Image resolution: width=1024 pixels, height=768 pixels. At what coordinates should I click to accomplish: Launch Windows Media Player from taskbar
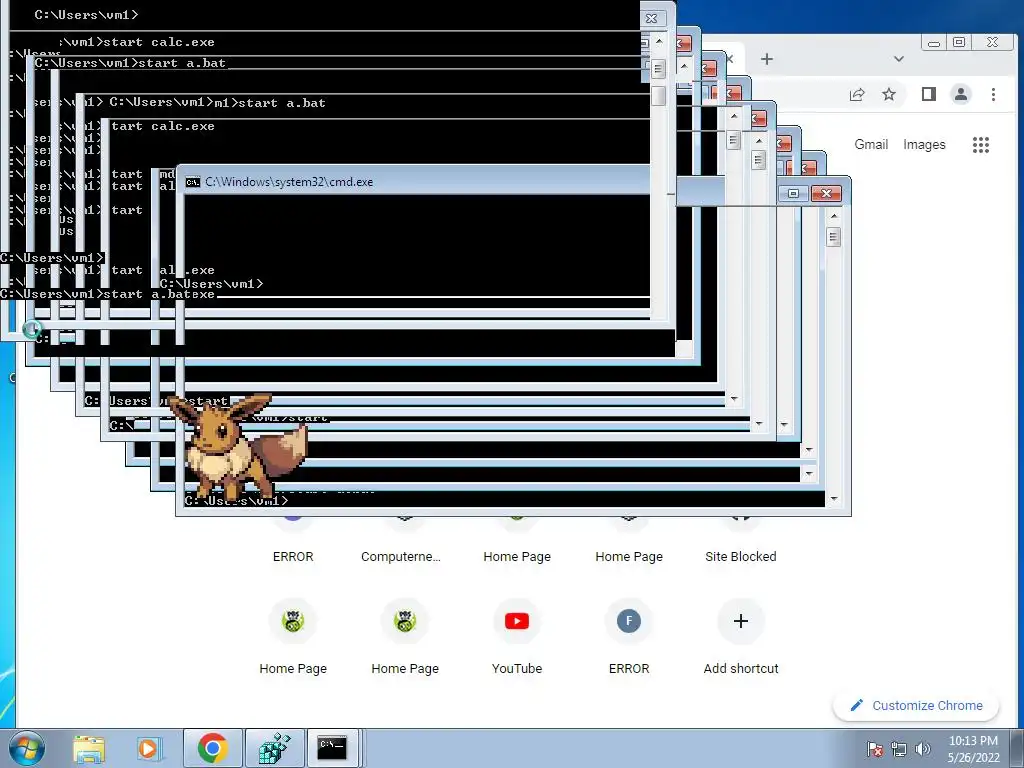149,748
